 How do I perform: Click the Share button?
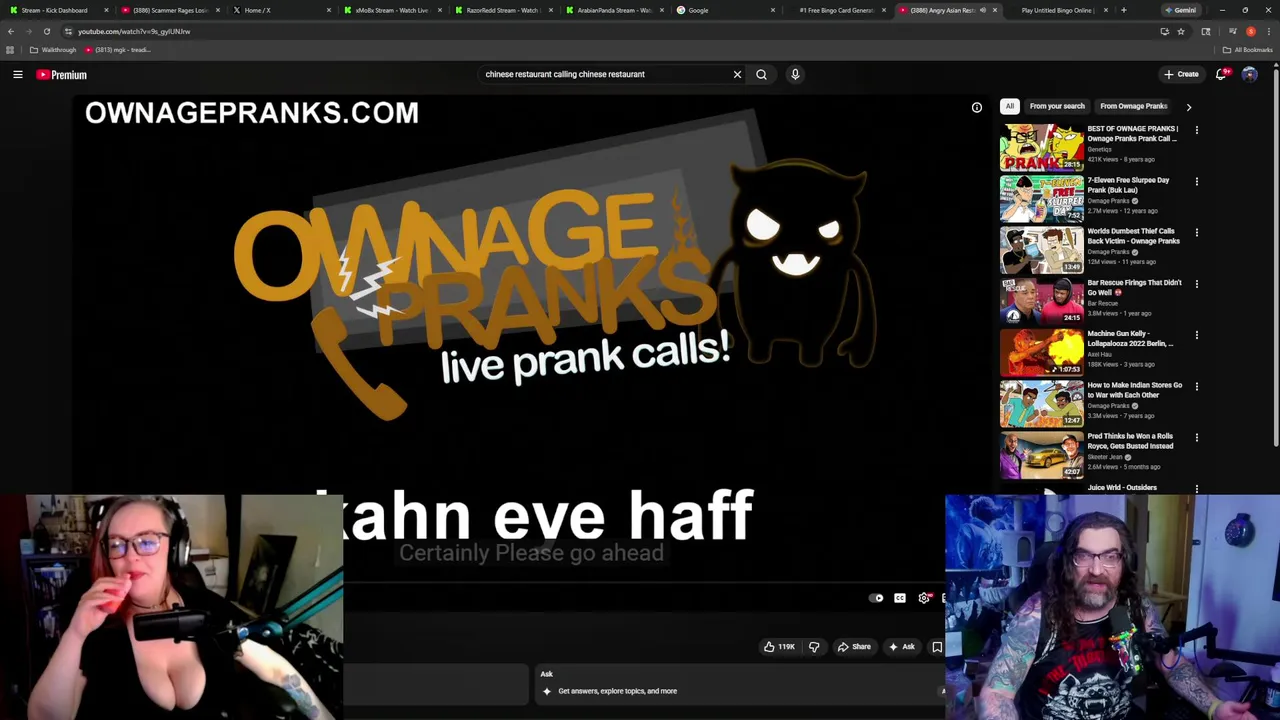[854, 647]
